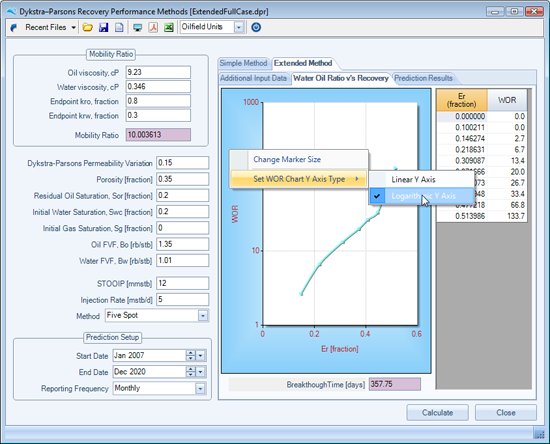Screen dimensions: 550x444
Task: Click the Close button at bottom right
Action: (x=506, y=413)
